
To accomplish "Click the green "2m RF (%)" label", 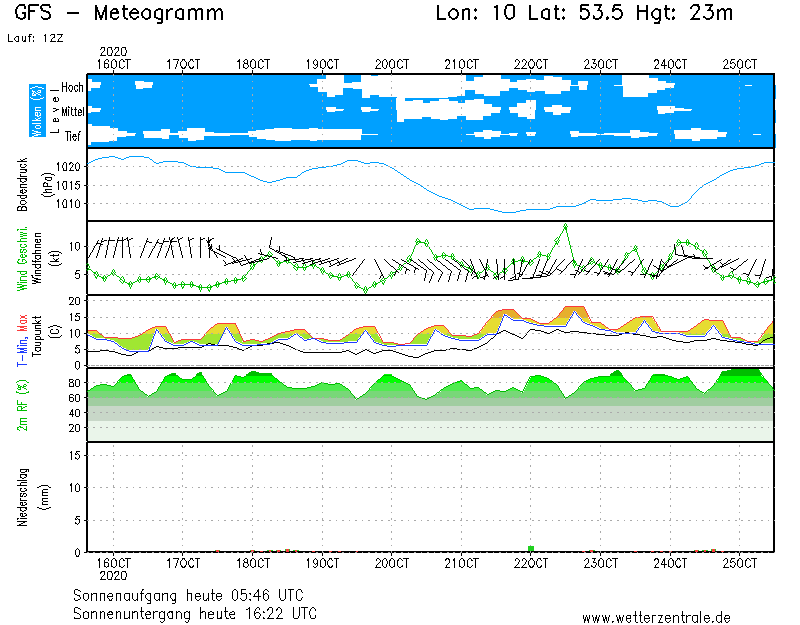I will tap(22, 405).
